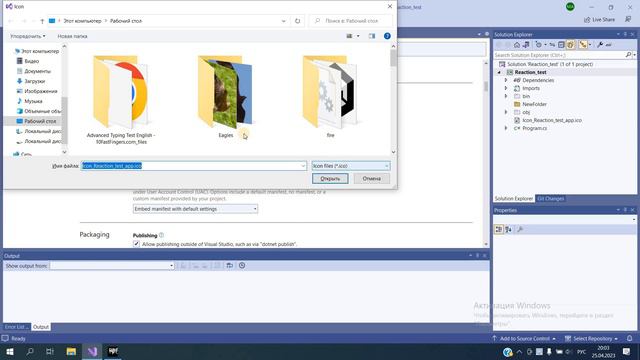Open the Упорядочить dropdown in file dialog
The image size is (640, 360).
coord(28,36)
